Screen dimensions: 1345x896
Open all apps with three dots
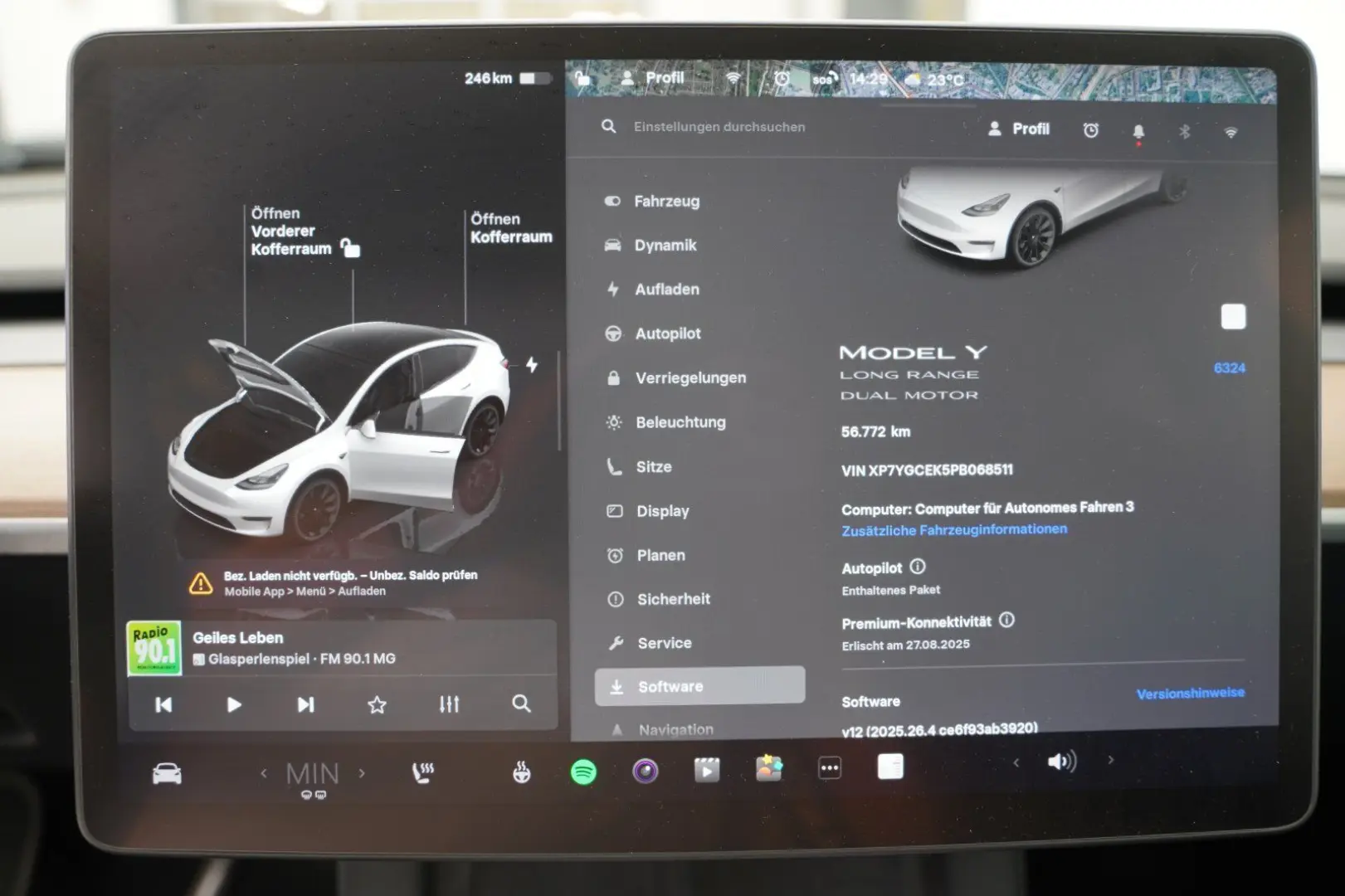(x=830, y=768)
